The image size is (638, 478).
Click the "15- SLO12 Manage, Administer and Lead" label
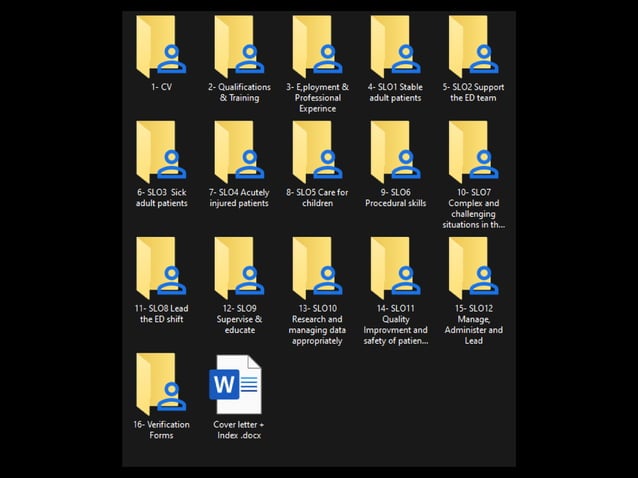474,324
